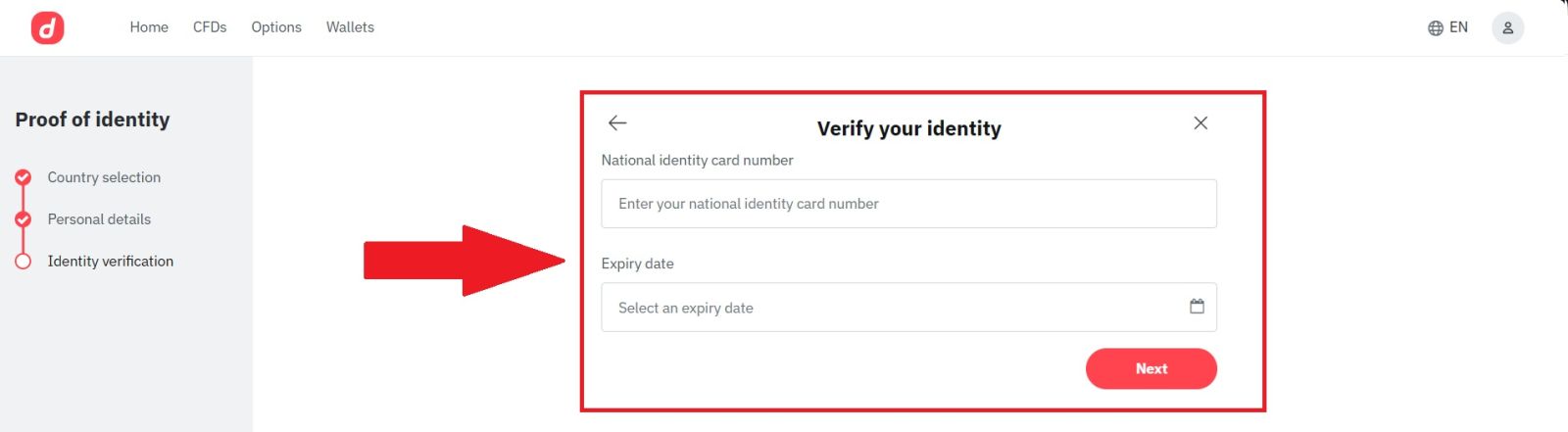Viewport: 1568px width, 432px height.
Task: Select Options in the top navigation
Action: pos(276,27)
